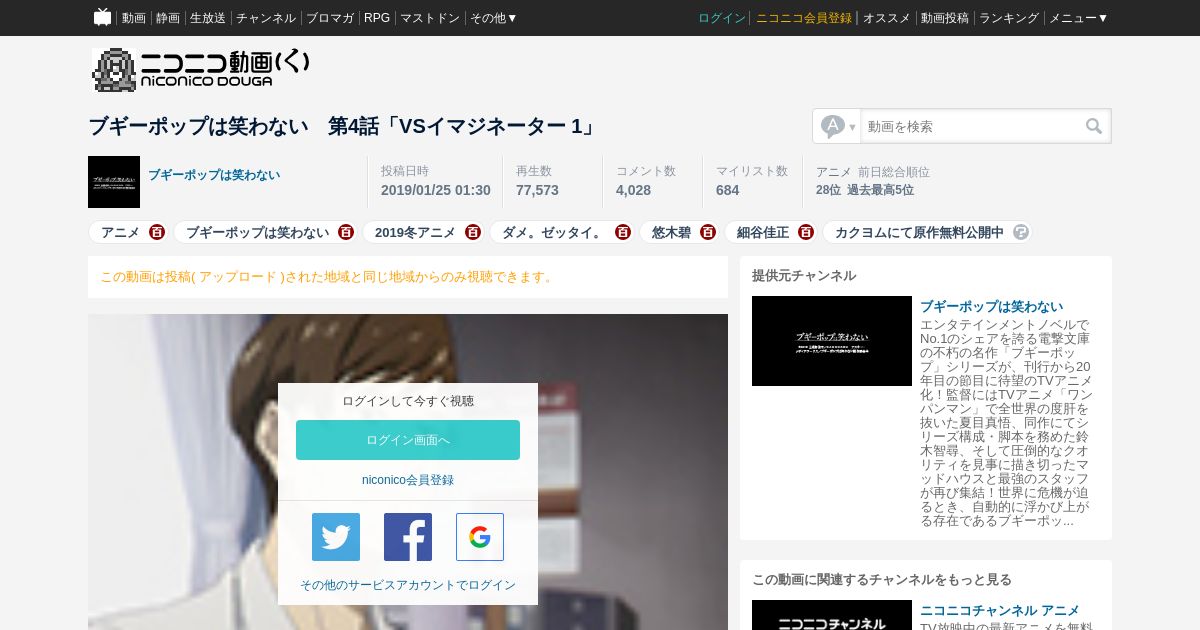Select the アニメ tag
This screenshot has height=630, width=1200.
pos(120,232)
